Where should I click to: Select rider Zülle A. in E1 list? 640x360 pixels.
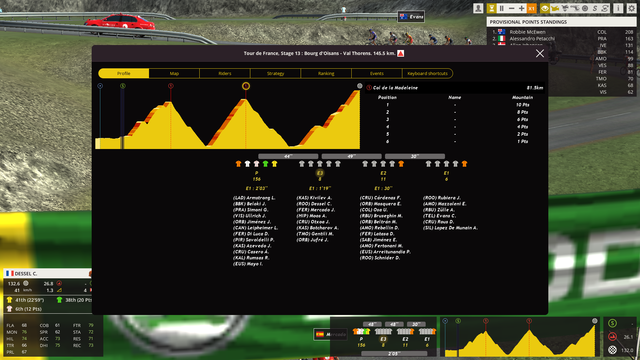[439, 210]
